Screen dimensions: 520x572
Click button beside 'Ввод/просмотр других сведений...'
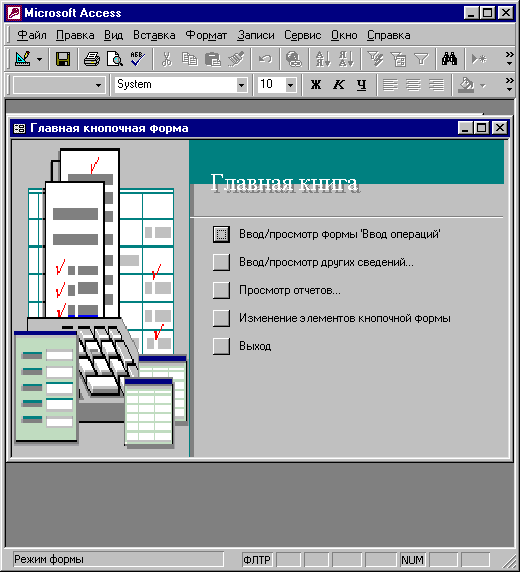pyautogui.click(x=221, y=262)
